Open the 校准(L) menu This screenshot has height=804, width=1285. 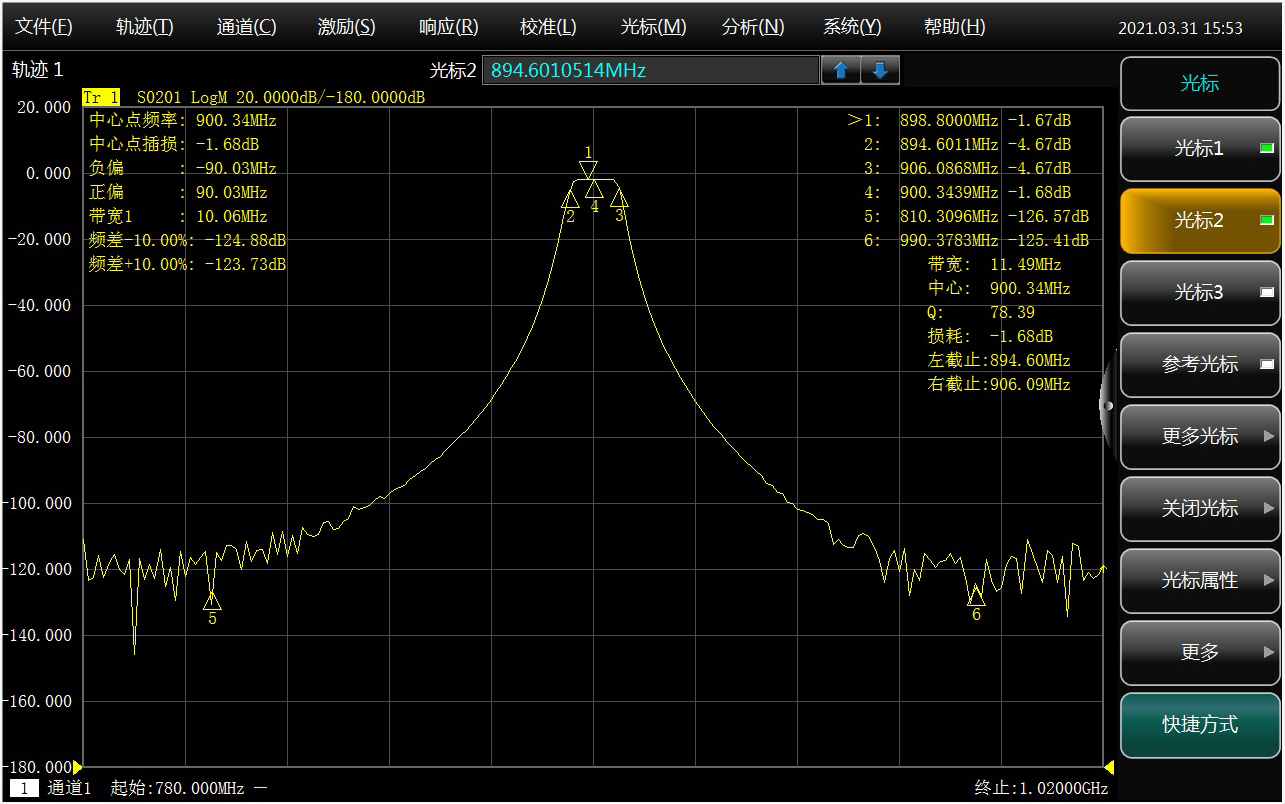coord(548,27)
